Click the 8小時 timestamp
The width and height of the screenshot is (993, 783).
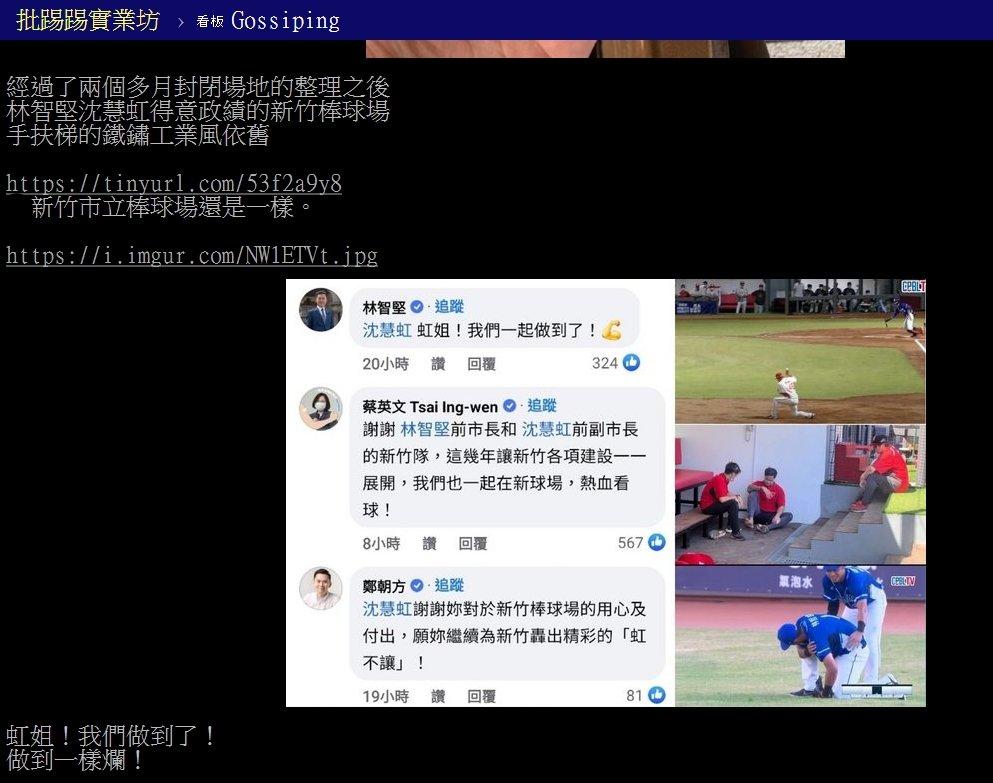pos(381,544)
